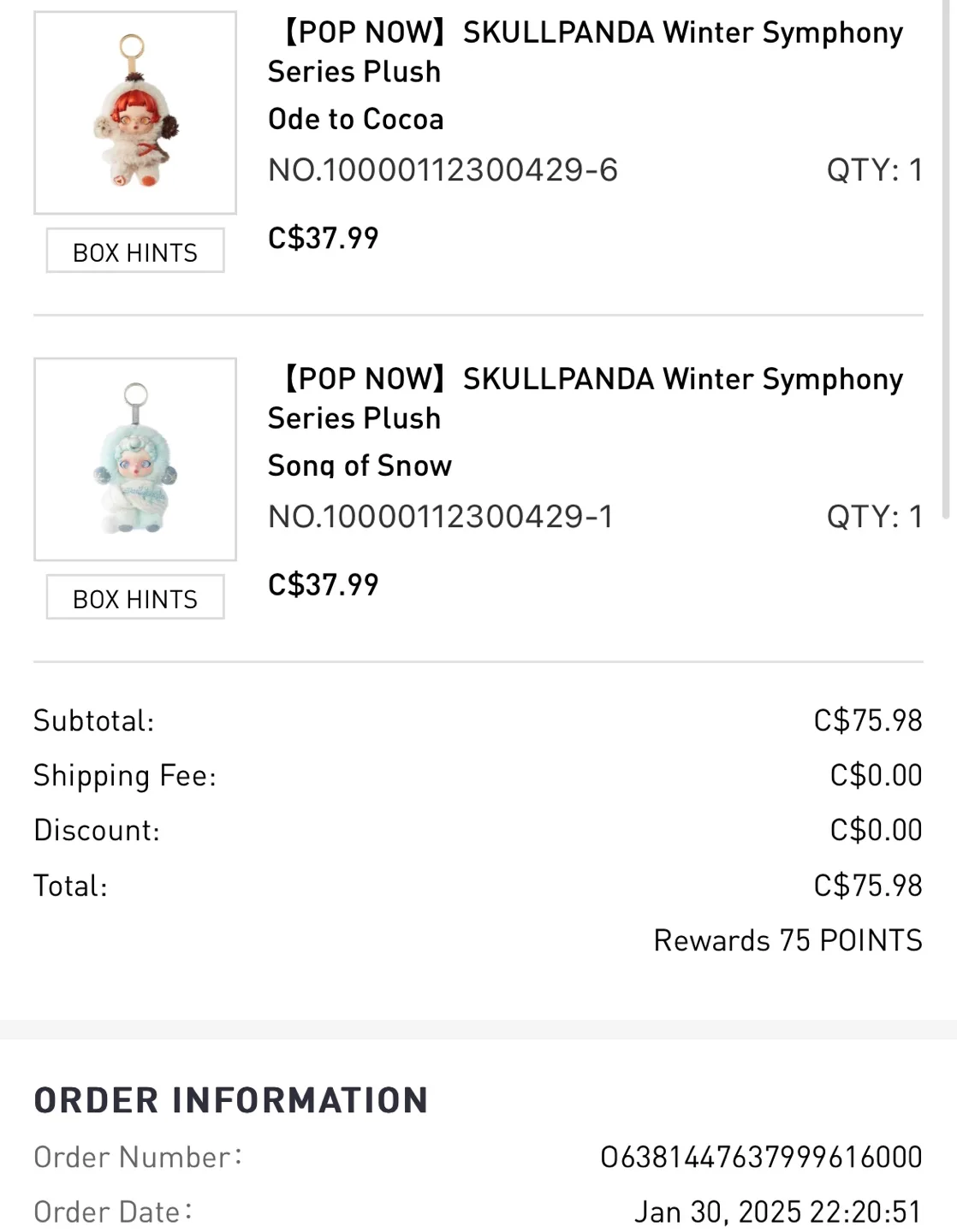The height and width of the screenshot is (1232, 957).
Task: Click the C$37.99 price of Song of Snow
Action: (x=324, y=584)
